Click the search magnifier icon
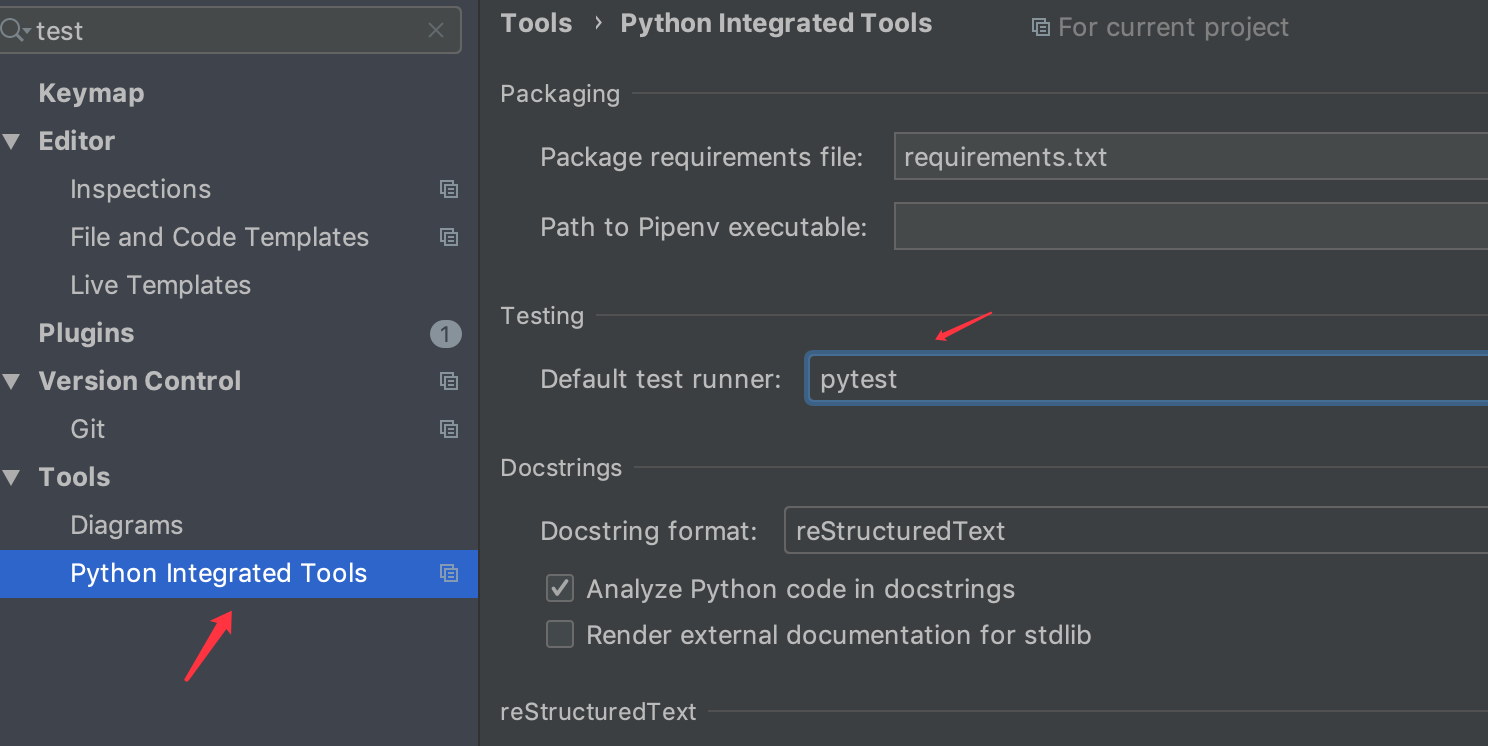Viewport: 1488px width, 746px height. [14, 31]
